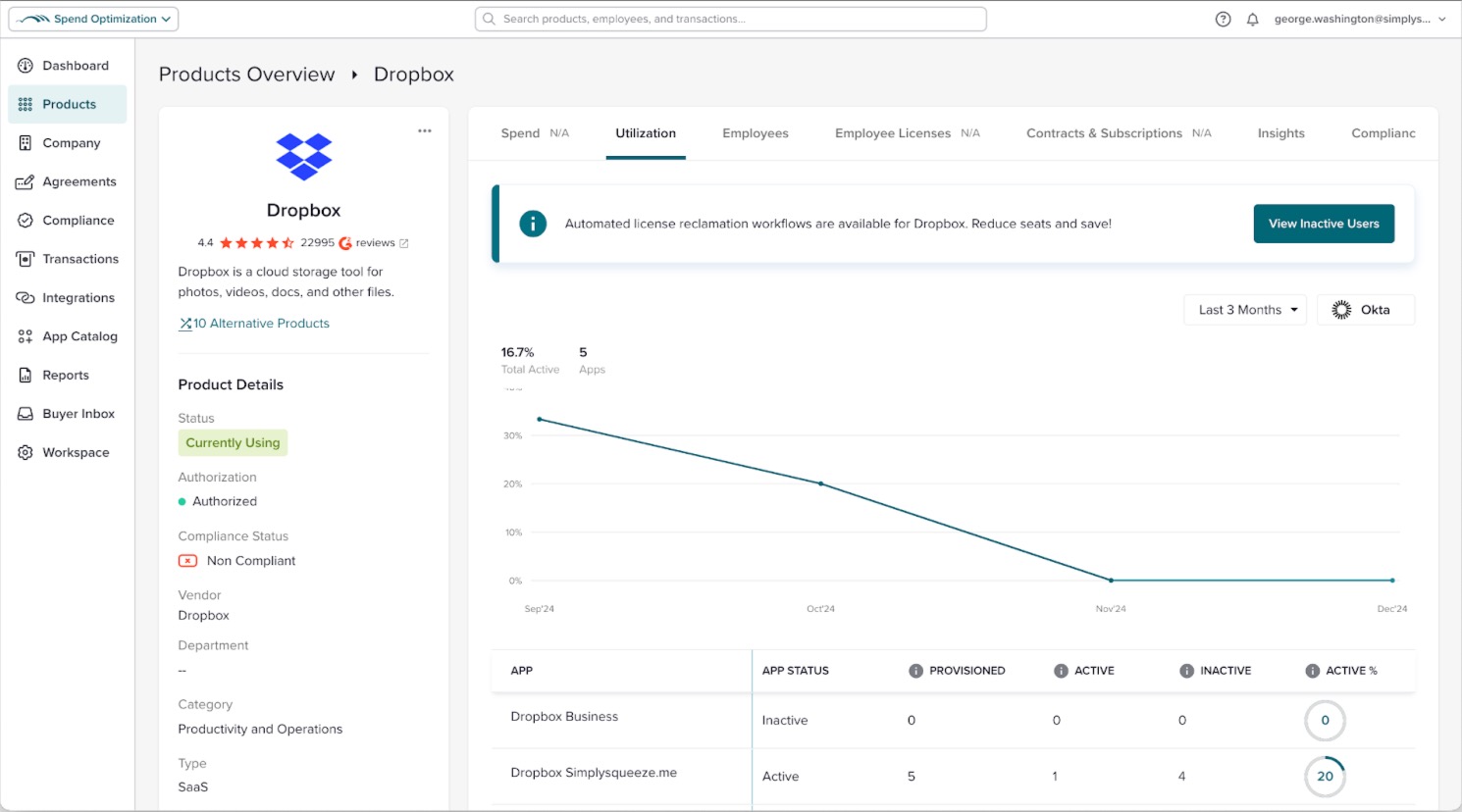The width and height of the screenshot is (1462, 812).
Task: Open the Okta integration source
Action: 1365,309
